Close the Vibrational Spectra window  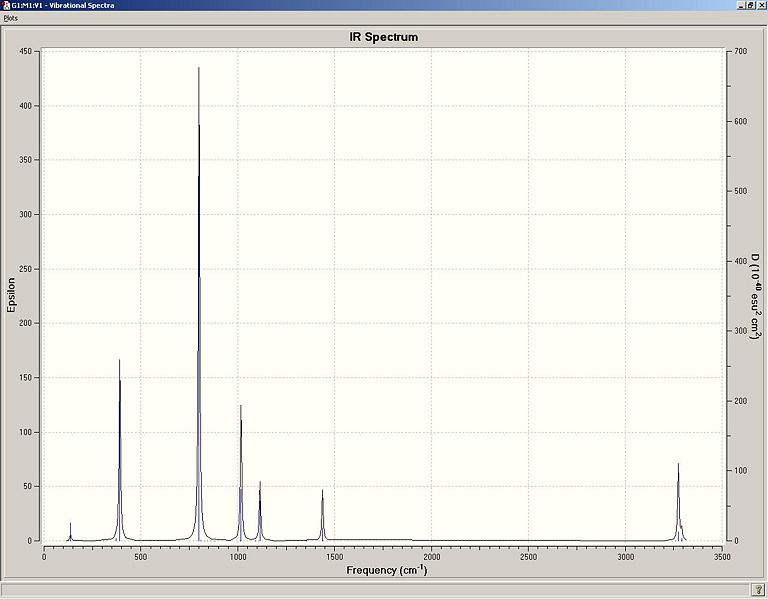tap(761, 5)
